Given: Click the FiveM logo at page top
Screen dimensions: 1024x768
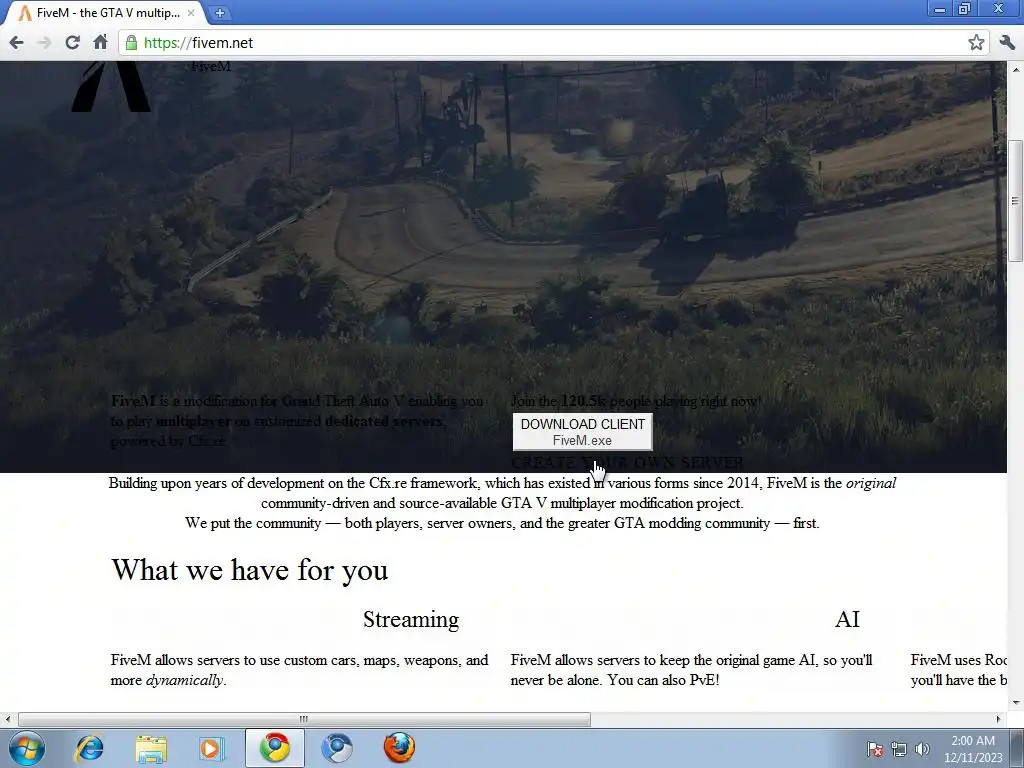Looking at the screenshot, I should (x=111, y=86).
